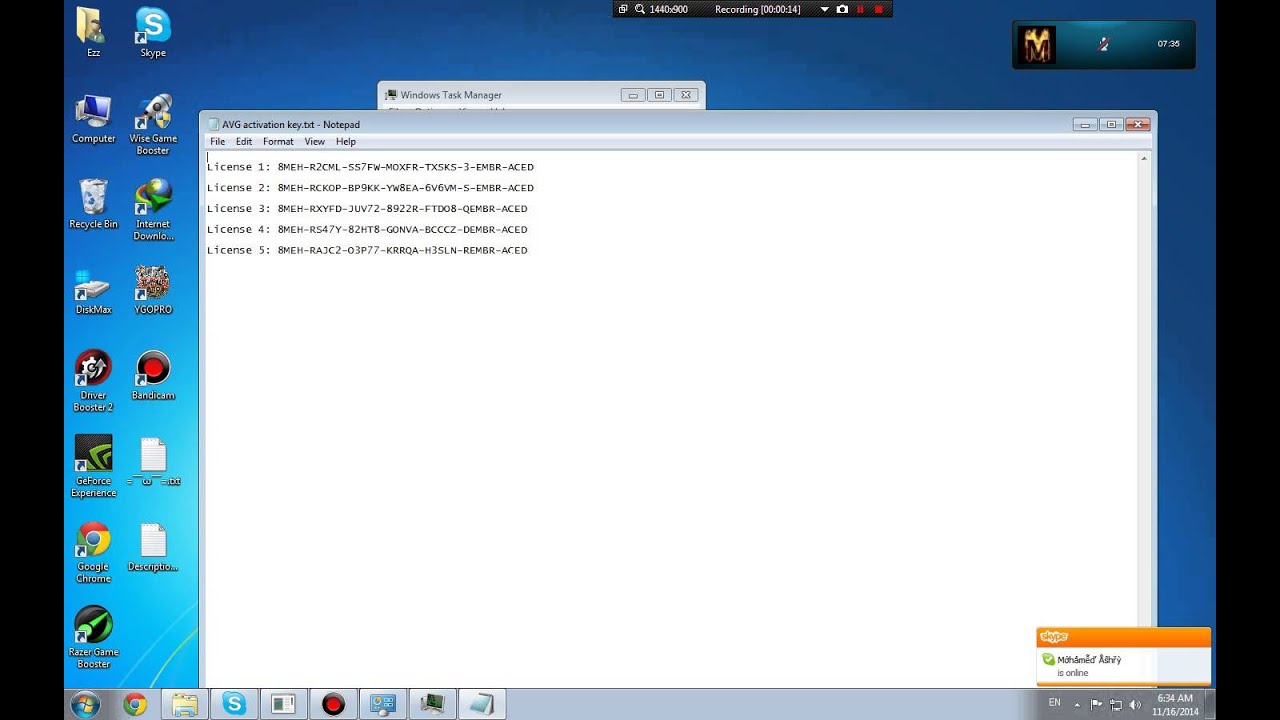Open the recording bar dropdown arrow
The width and height of the screenshot is (1280, 720).
(824, 9)
